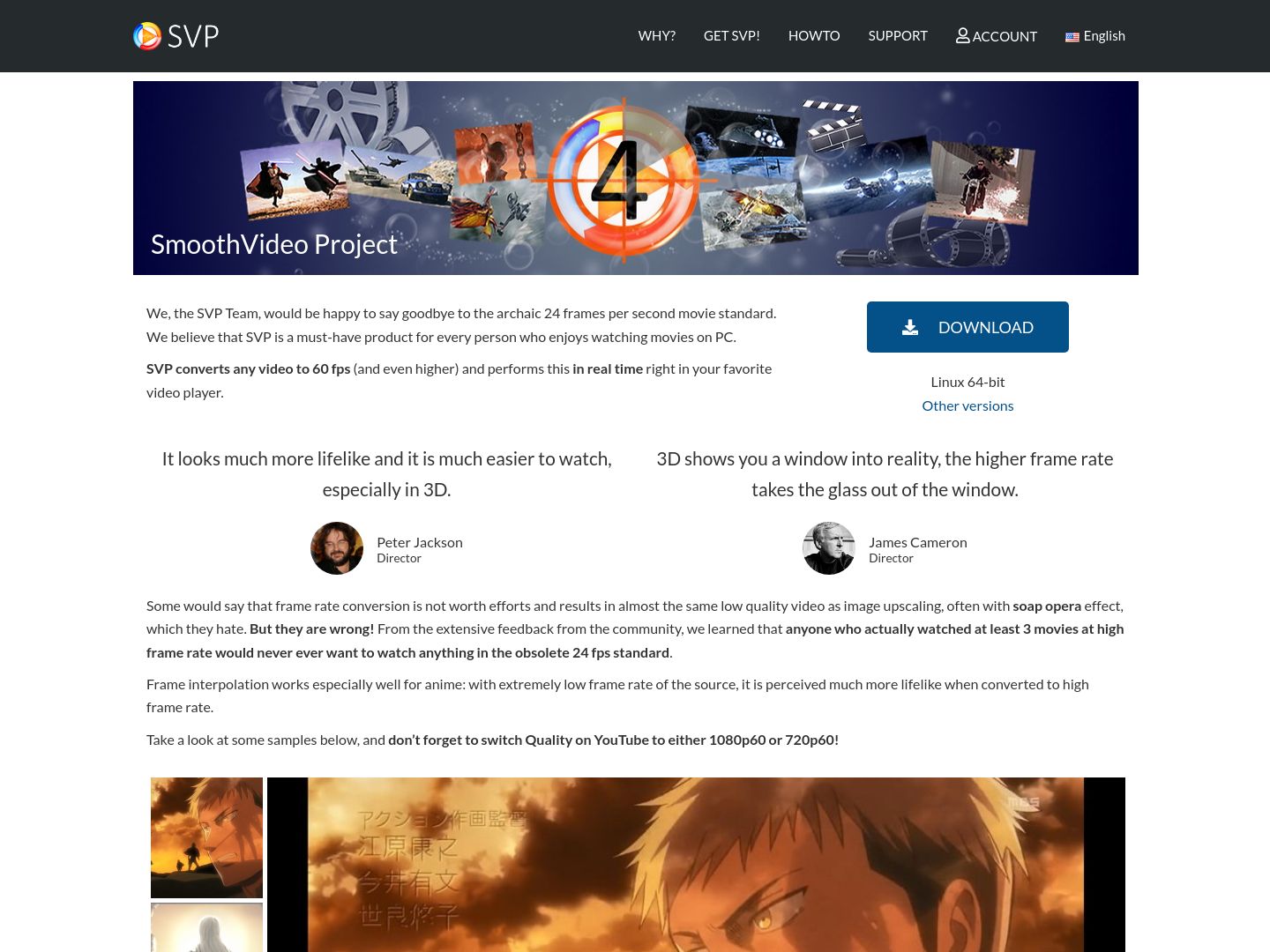Click 'SVP converts any video to 60 fps'
This screenshot has width=1270, height=952.
(249, 368)
